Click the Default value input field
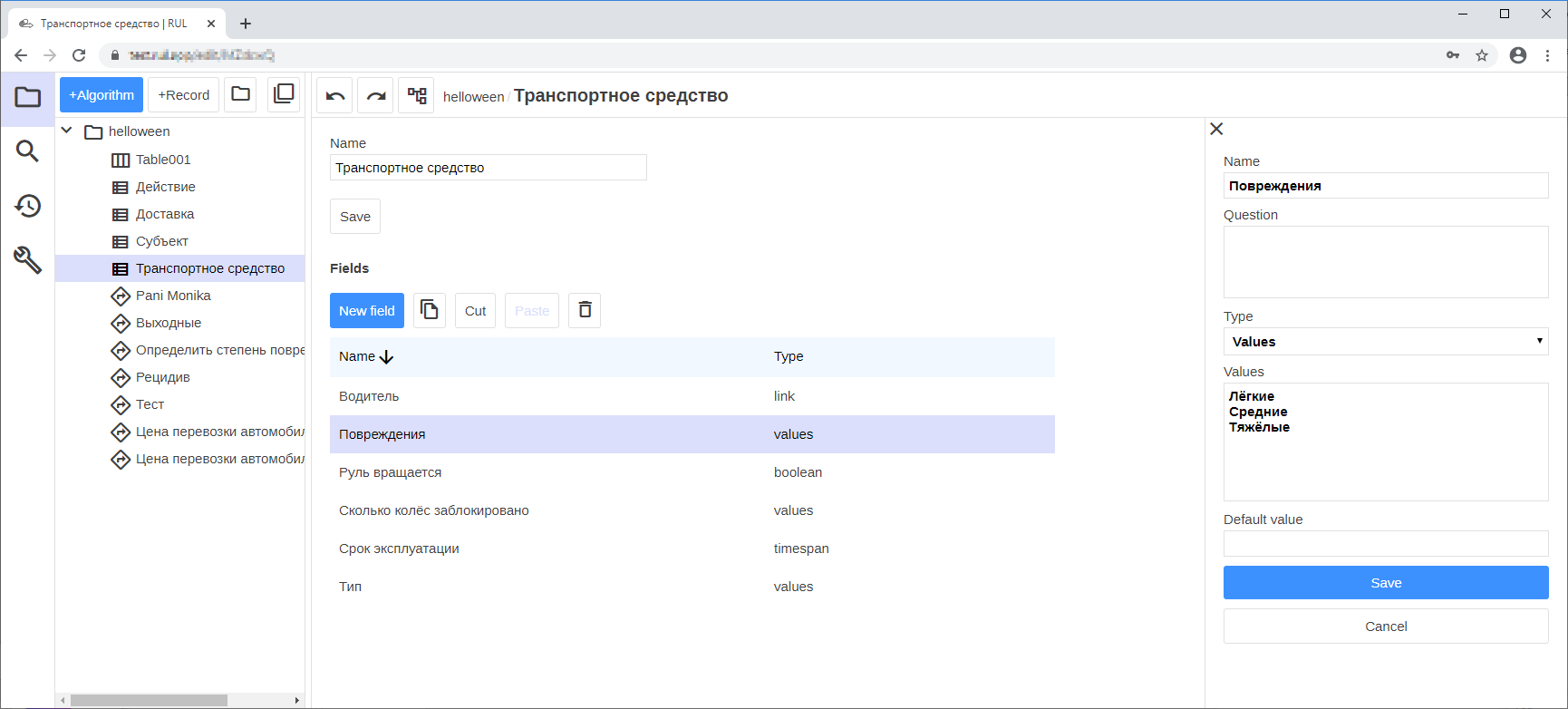Viewport: 1568px width, 709px height. pos(1385,544)
